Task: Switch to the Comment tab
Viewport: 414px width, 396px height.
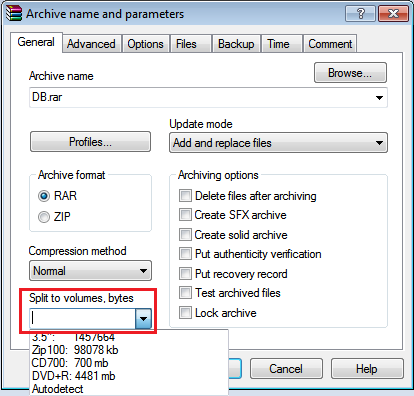Action: [x=330, y=44]
